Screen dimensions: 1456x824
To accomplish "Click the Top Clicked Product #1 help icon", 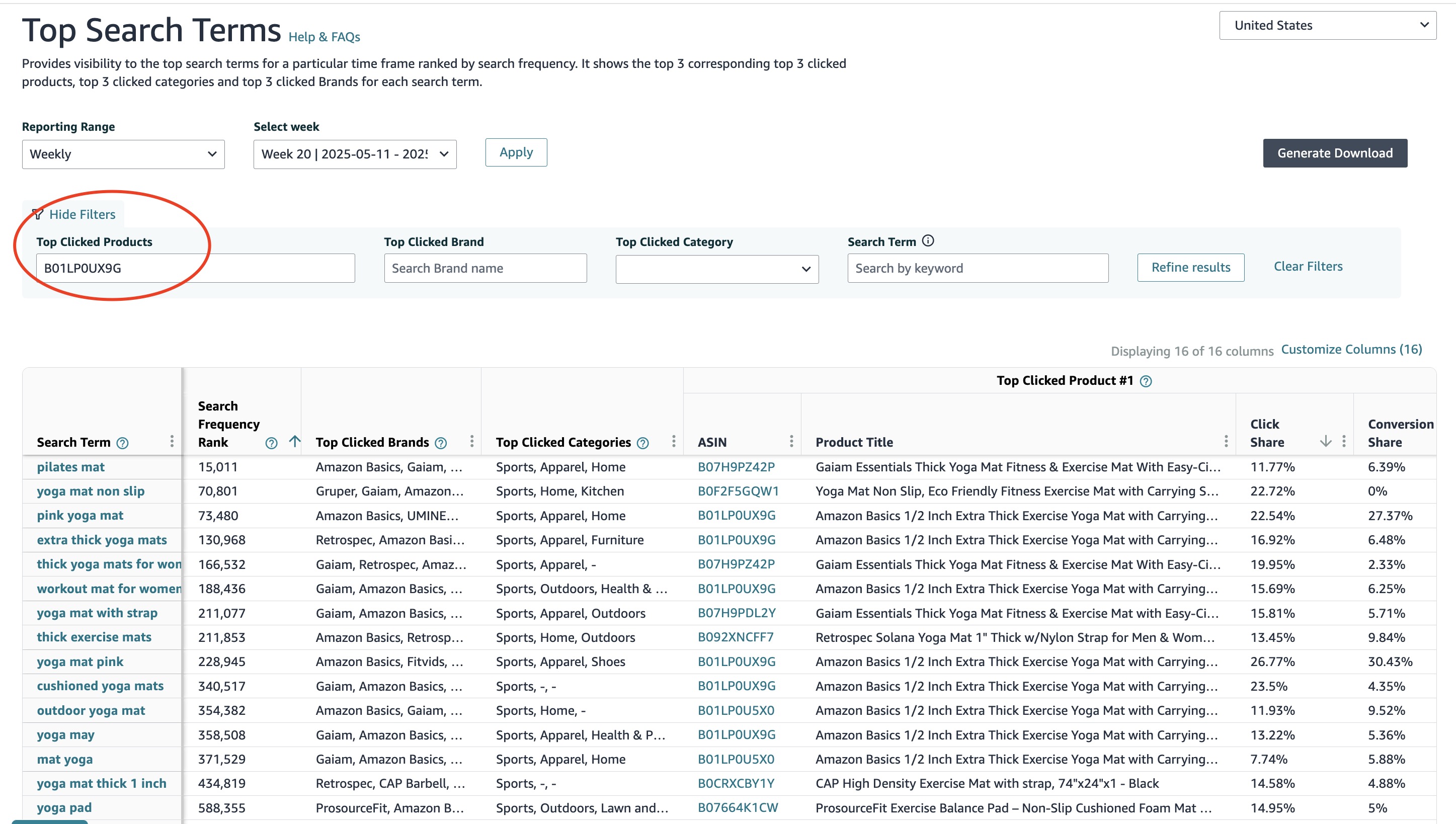I will (x=1146, y=381).
